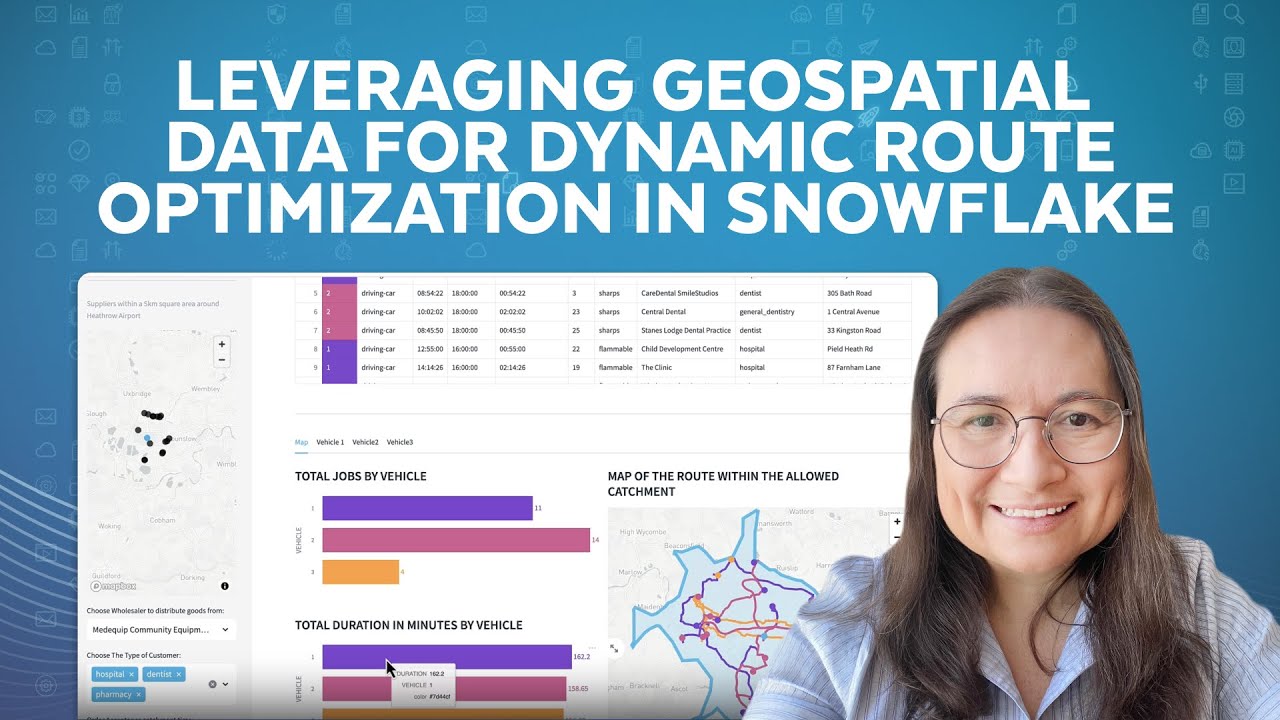
Task: Click the Mapbox logo on sidebar map
Action: coord(113,586)
